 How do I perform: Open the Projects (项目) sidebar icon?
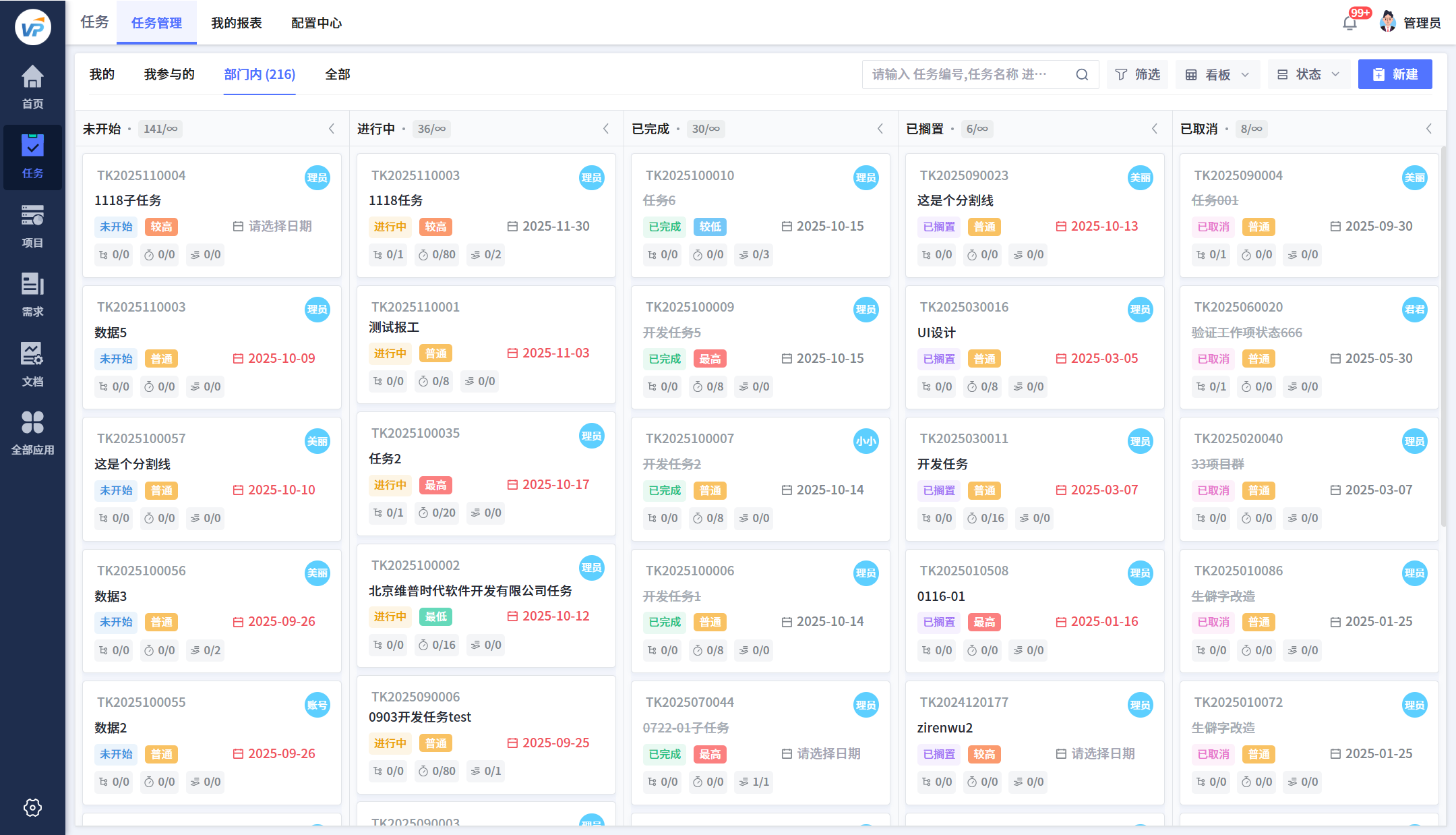[32, 225]
